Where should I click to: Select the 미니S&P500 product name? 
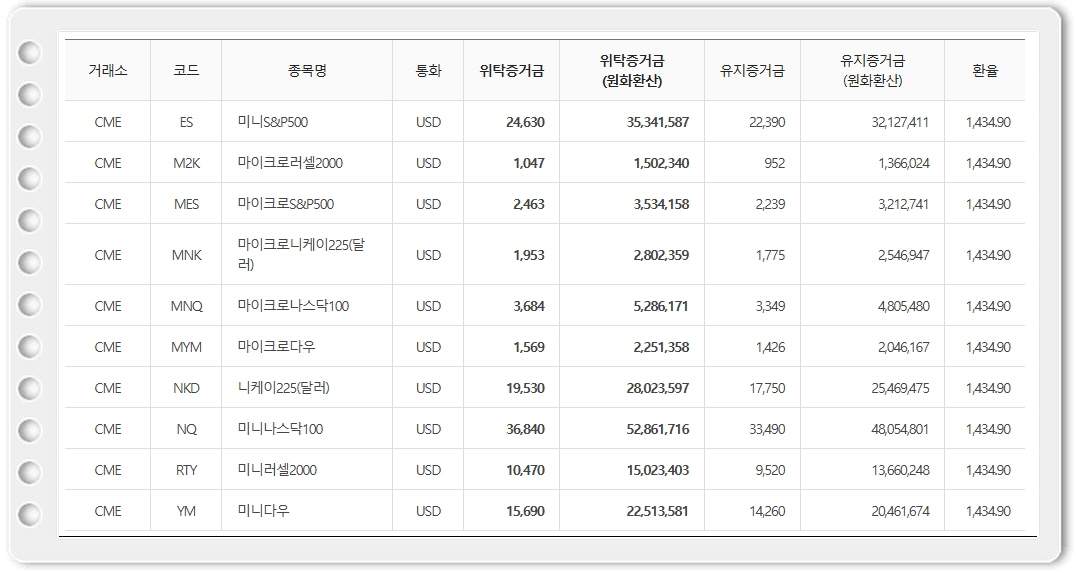(272, 122)
